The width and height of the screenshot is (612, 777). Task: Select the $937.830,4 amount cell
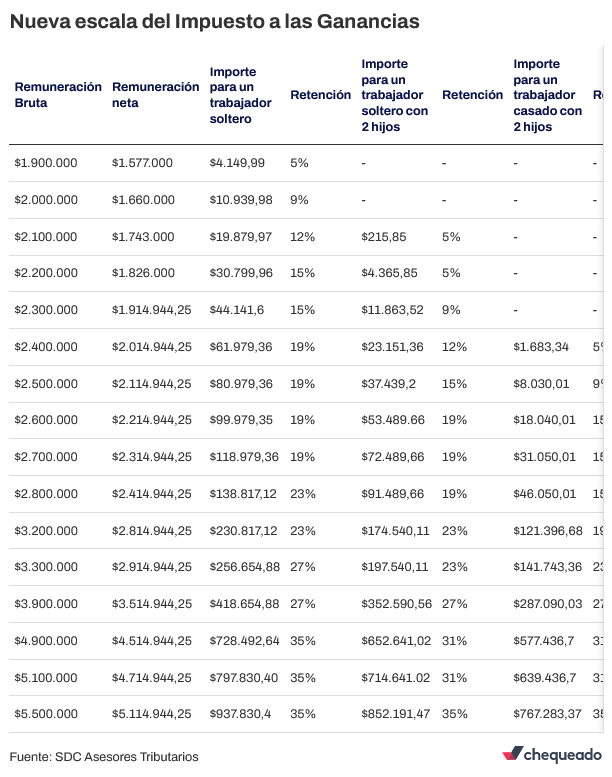click(241, 714)
